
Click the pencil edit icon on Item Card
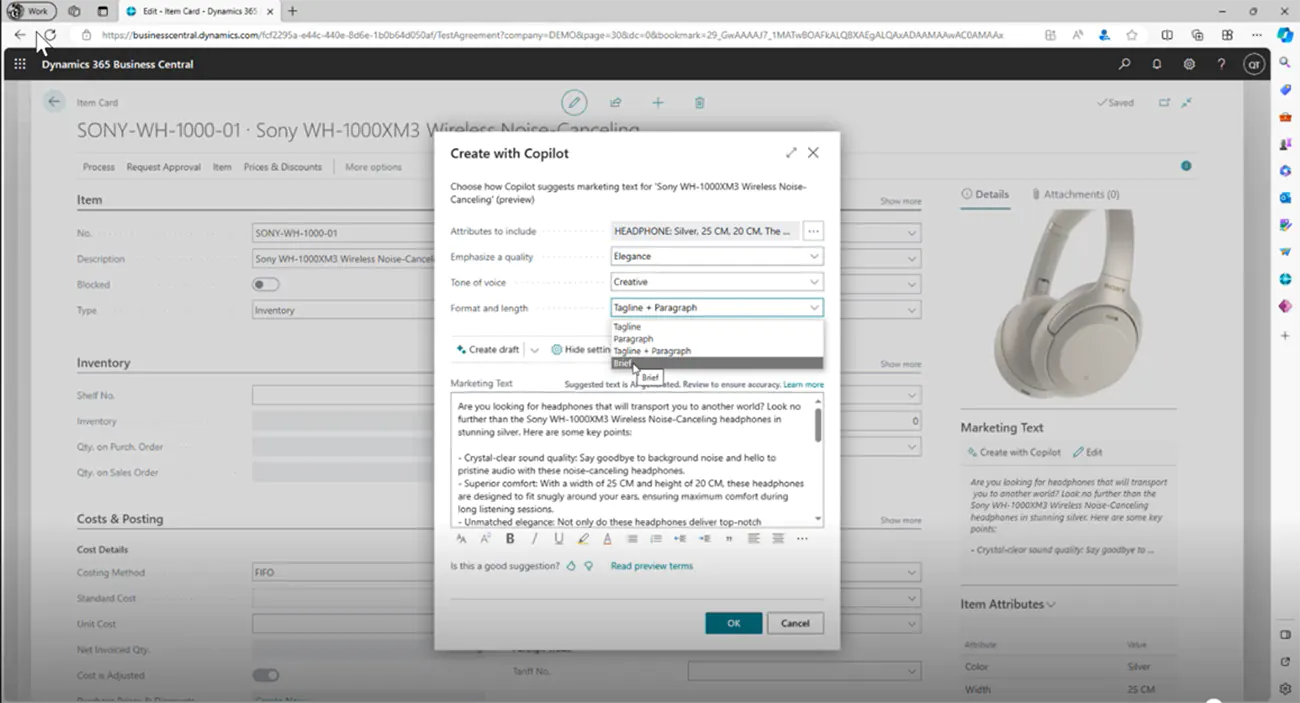(x=574, y=102)
